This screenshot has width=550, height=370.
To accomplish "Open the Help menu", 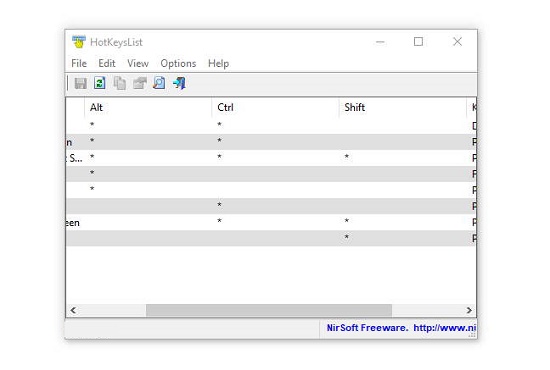I will point(219,63).
